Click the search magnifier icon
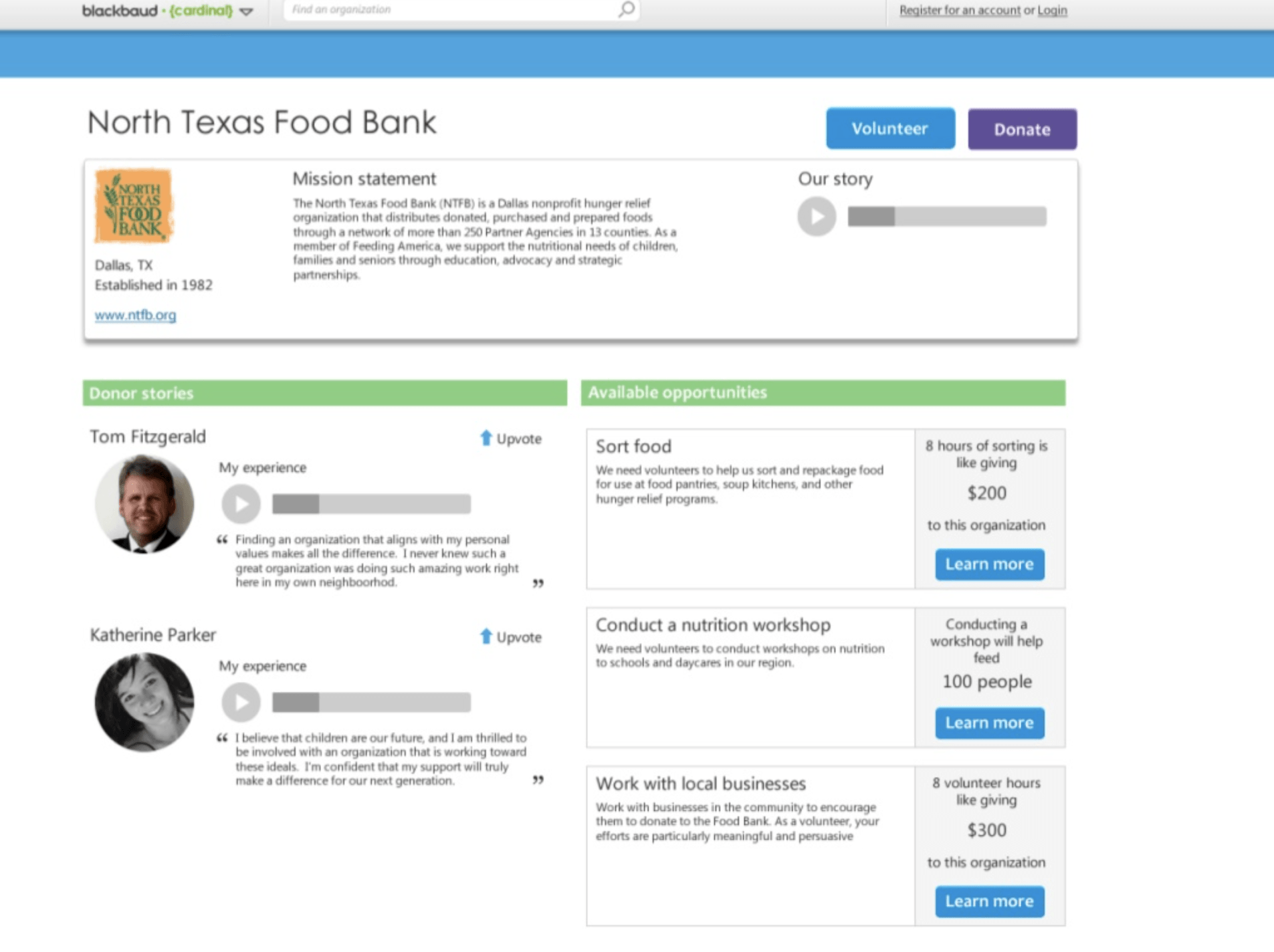The height and width of the screenshot is (952, 1274). click(x=626, y=9)
